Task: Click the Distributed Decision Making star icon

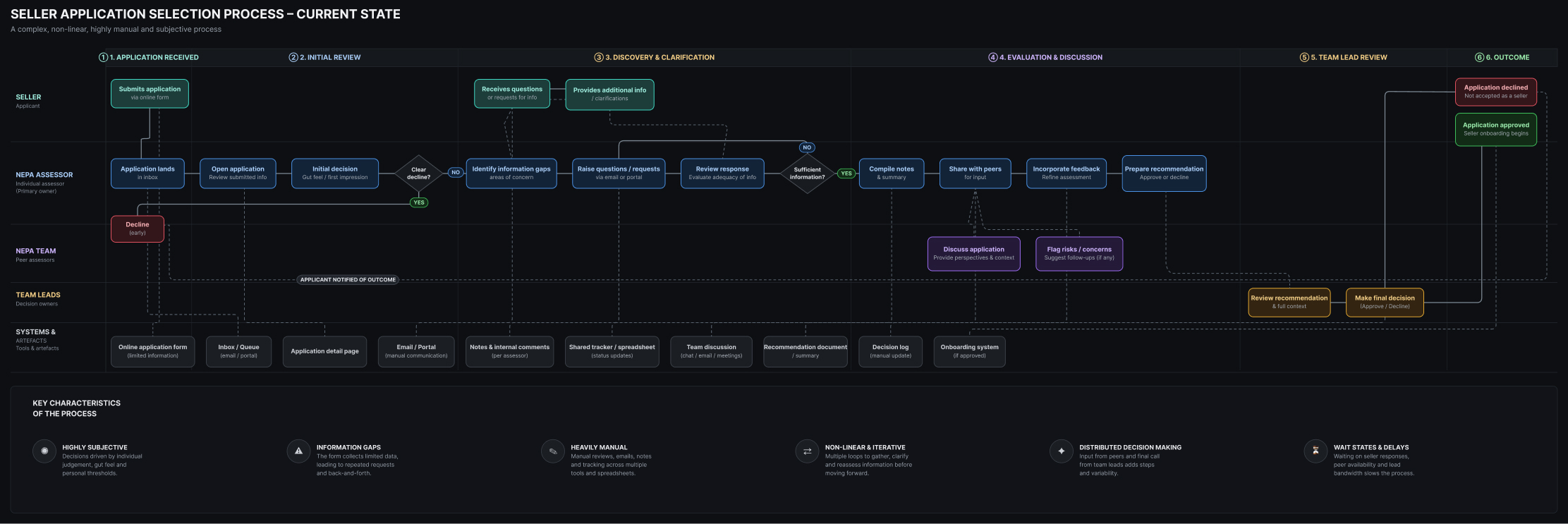Action: pyautogui.click(x=1061, y=451)
